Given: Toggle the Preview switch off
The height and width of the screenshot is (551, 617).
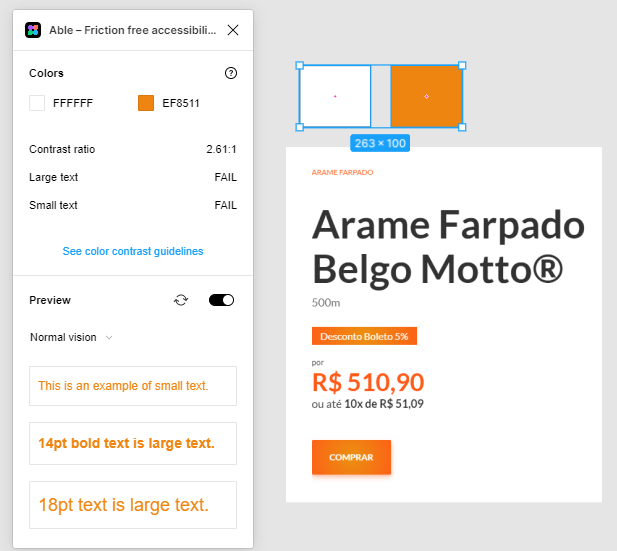Looking at the screenshot, I should [x=221, y=300].
